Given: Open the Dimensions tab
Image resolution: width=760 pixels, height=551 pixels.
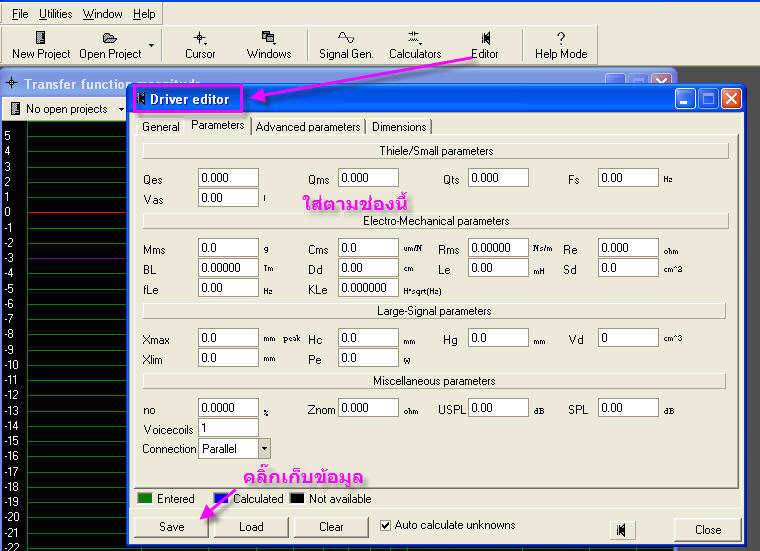Looking at the screenshot, I should click(x=399, y=127).
